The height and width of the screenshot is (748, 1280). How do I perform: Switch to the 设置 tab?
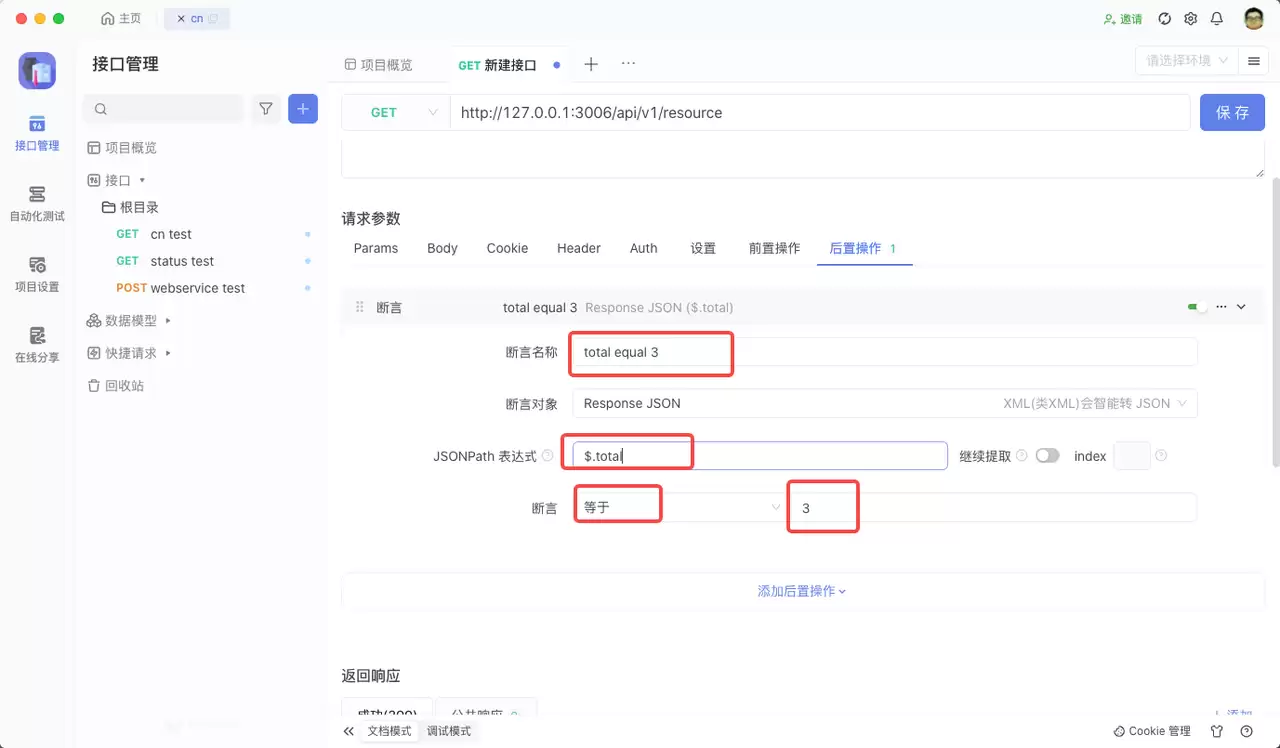tap(703, 248)
